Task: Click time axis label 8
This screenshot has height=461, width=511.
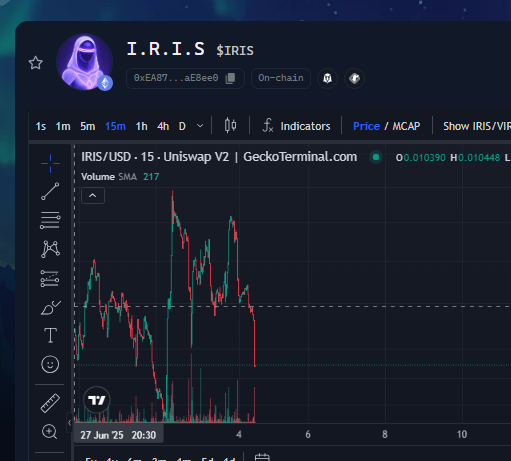Action: [x=385, y=434]
